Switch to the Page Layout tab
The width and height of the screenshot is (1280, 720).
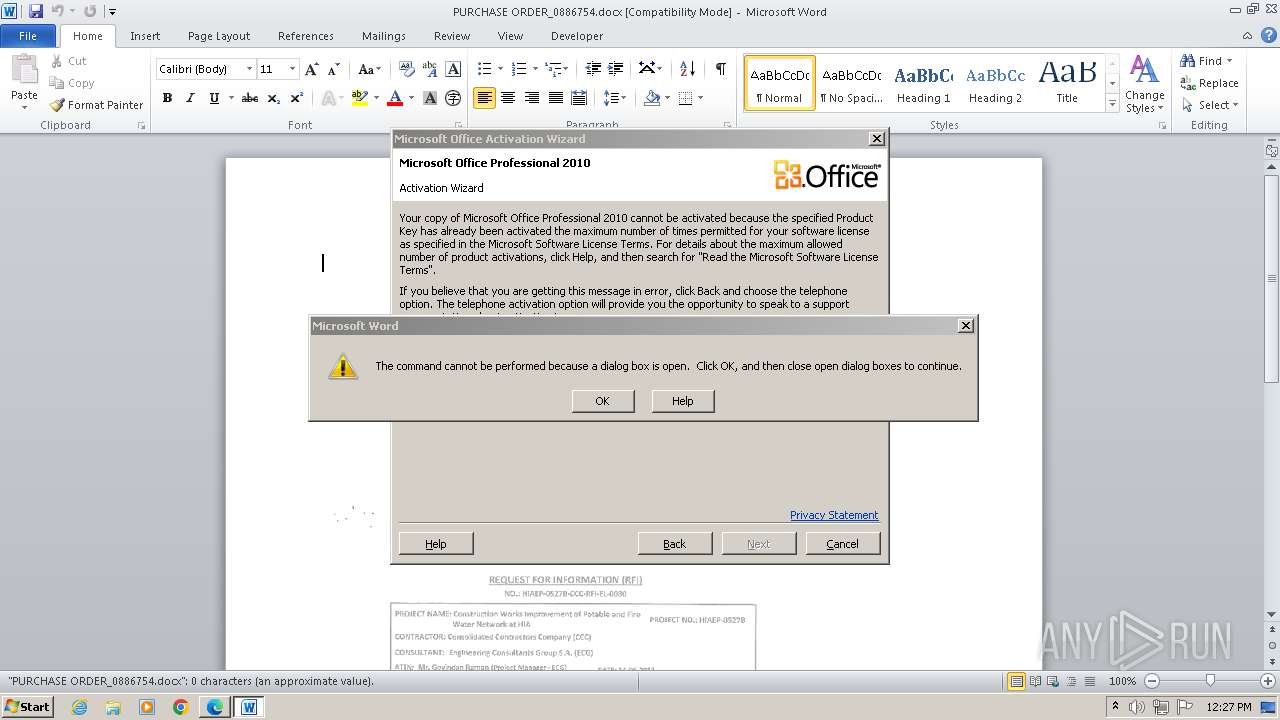[x=219, y=36]
